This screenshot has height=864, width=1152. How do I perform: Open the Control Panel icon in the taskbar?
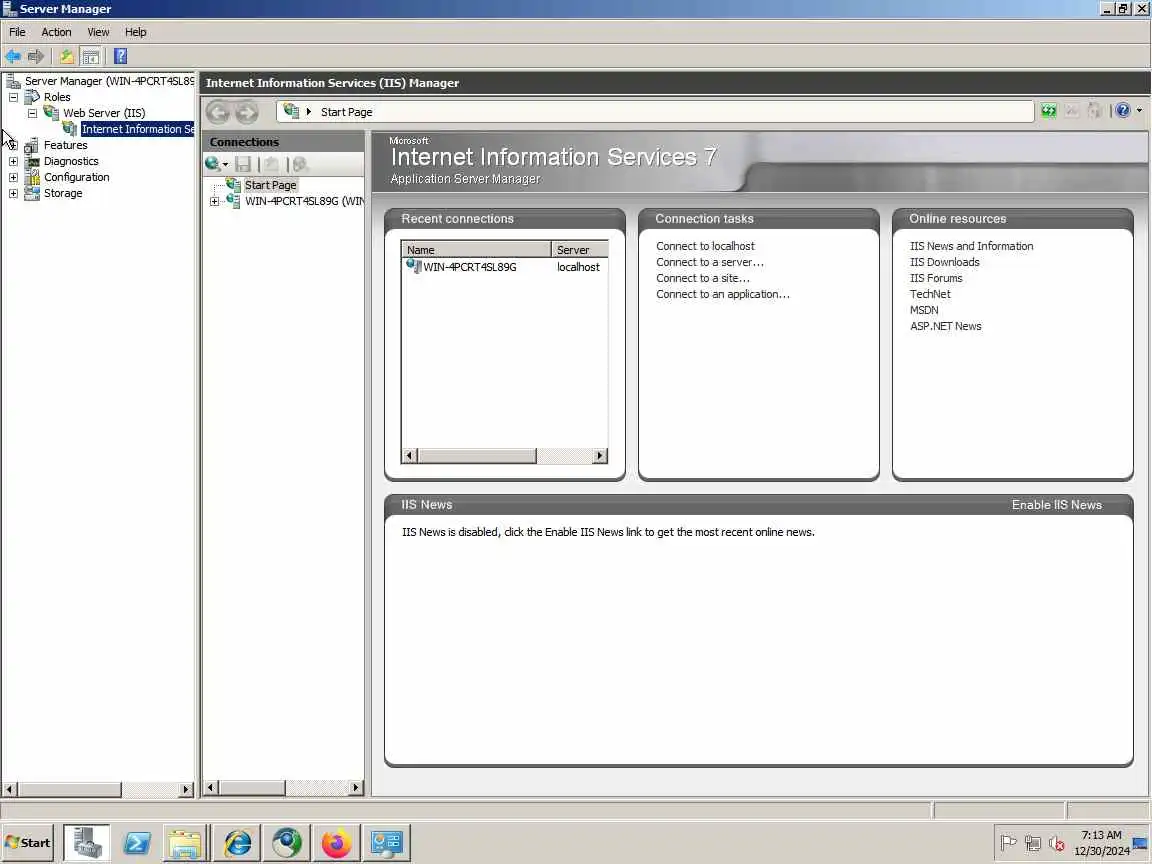coord(386,843)
